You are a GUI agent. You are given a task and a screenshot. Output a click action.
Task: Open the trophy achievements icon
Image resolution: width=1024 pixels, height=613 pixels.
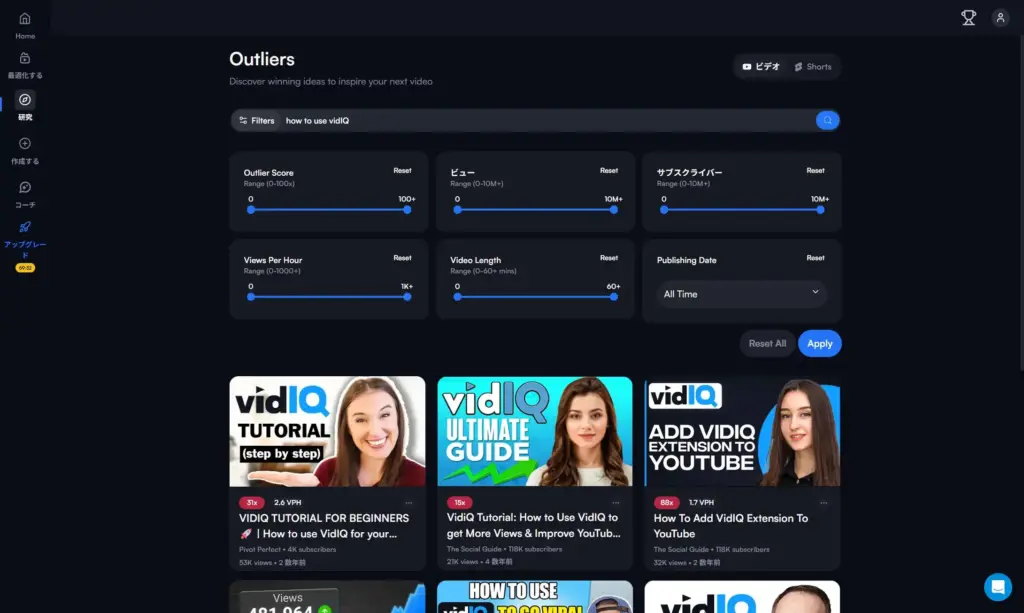point(968,18)
